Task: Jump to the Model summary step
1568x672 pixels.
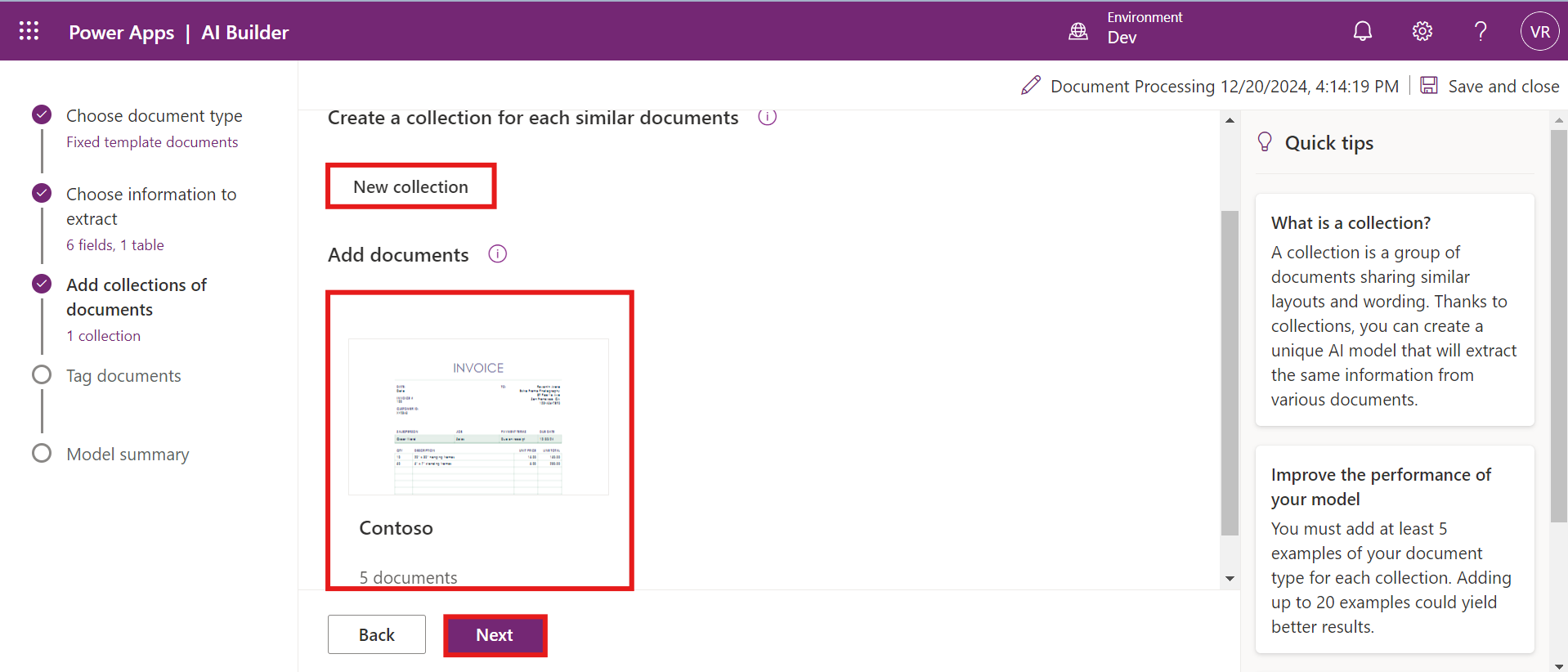Action: tap(128, 455)
